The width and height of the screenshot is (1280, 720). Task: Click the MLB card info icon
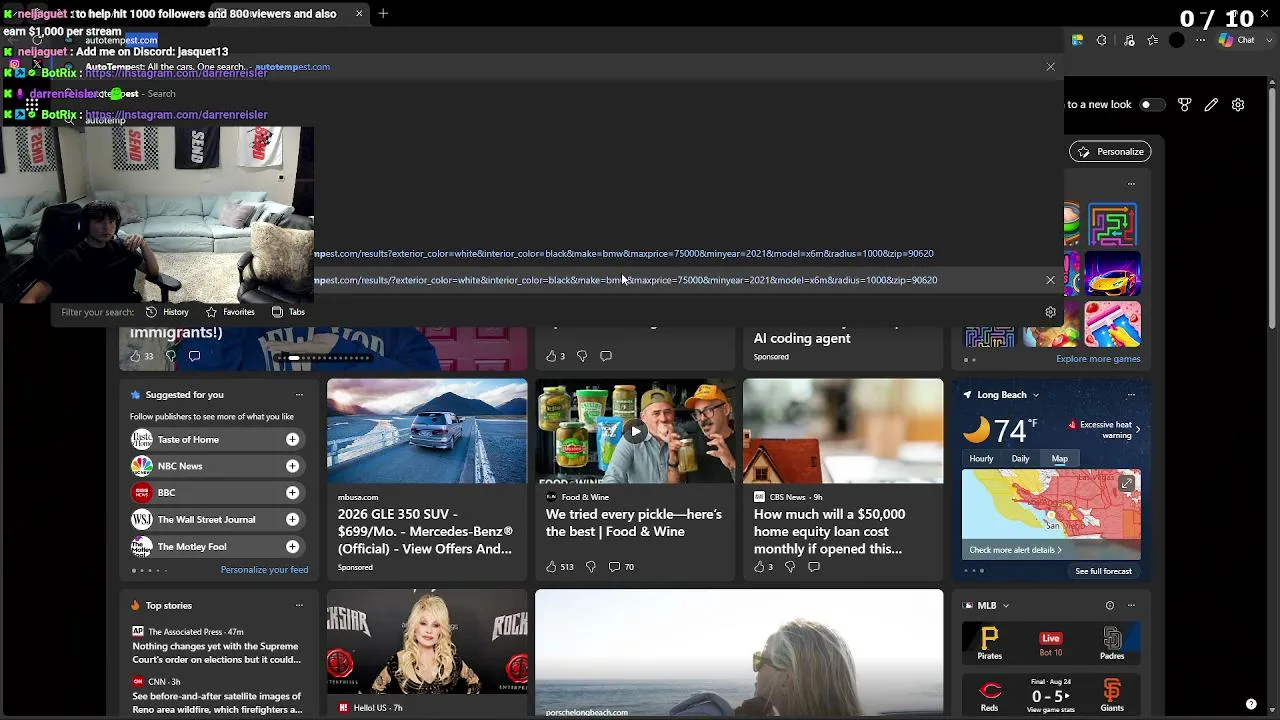point(1109,605)
